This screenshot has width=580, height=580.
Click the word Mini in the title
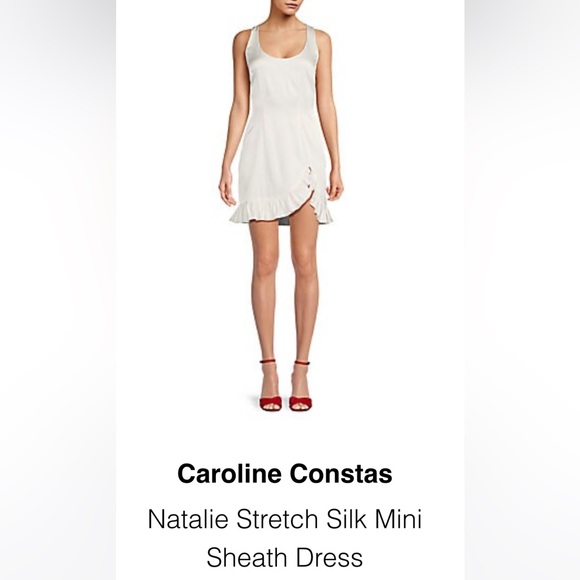[x=399, y=519]
